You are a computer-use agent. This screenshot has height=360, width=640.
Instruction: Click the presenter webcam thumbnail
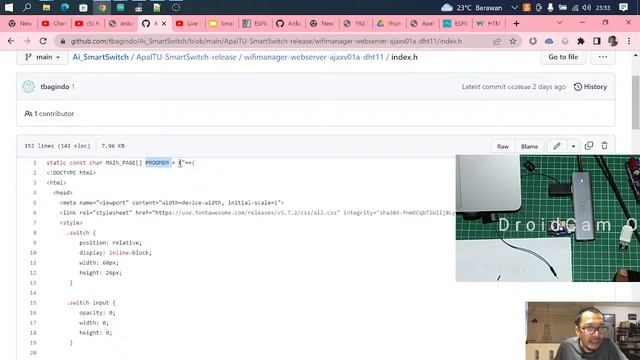[582, 331]
